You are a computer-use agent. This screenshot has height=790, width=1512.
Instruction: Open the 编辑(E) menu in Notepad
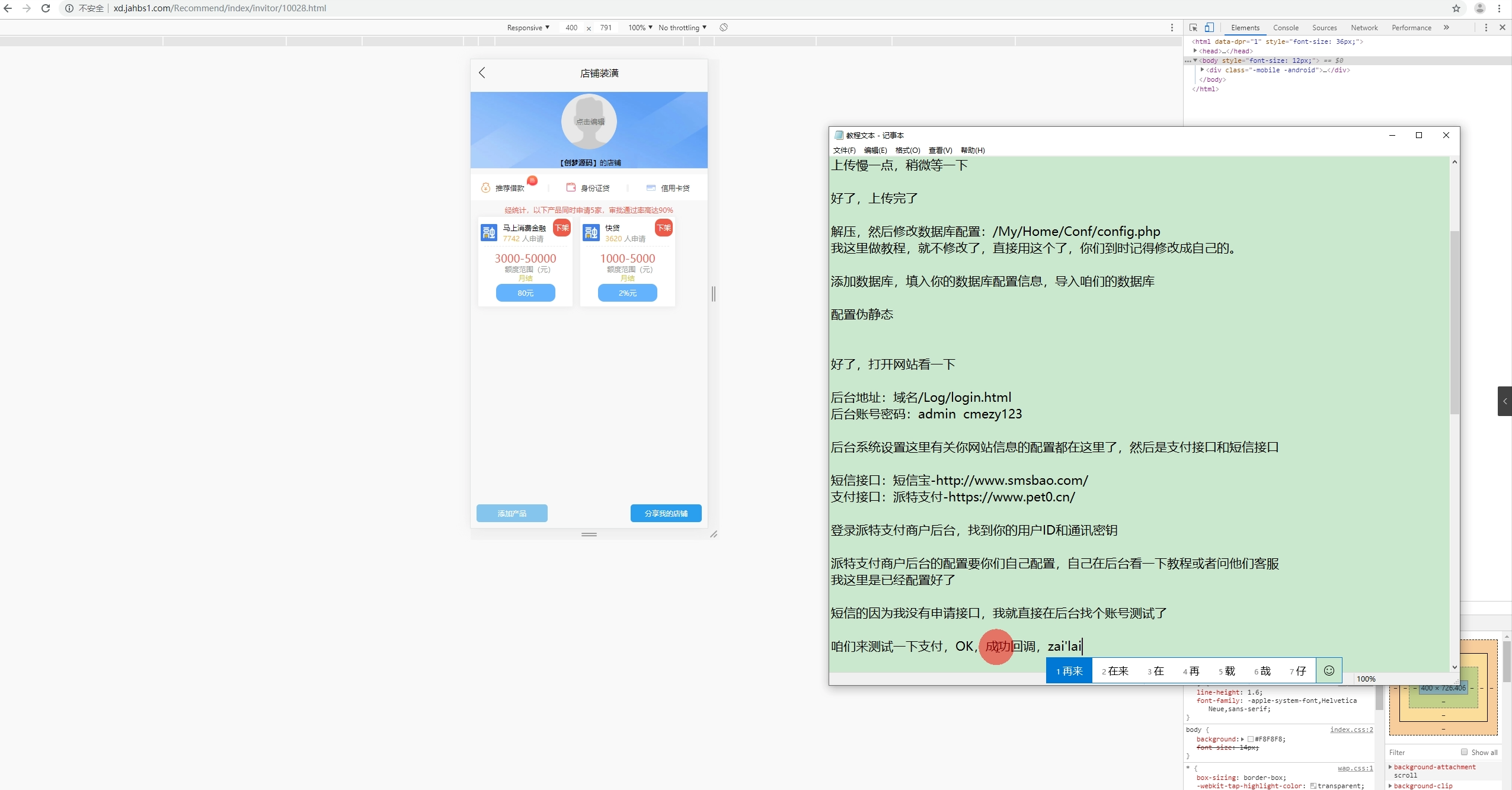click(x=875, y=150)
